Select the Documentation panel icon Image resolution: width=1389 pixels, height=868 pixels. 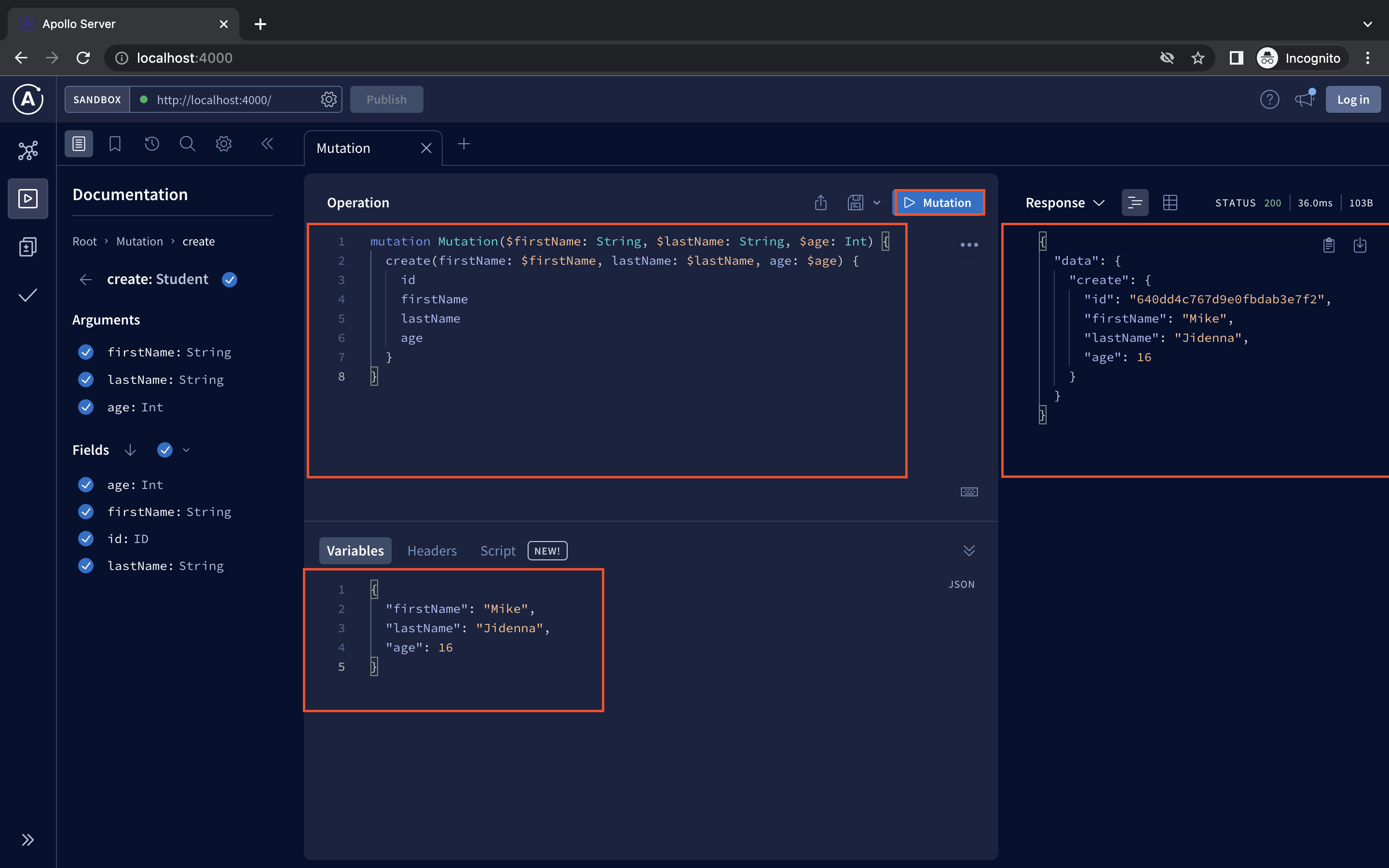tap(79, 144)
